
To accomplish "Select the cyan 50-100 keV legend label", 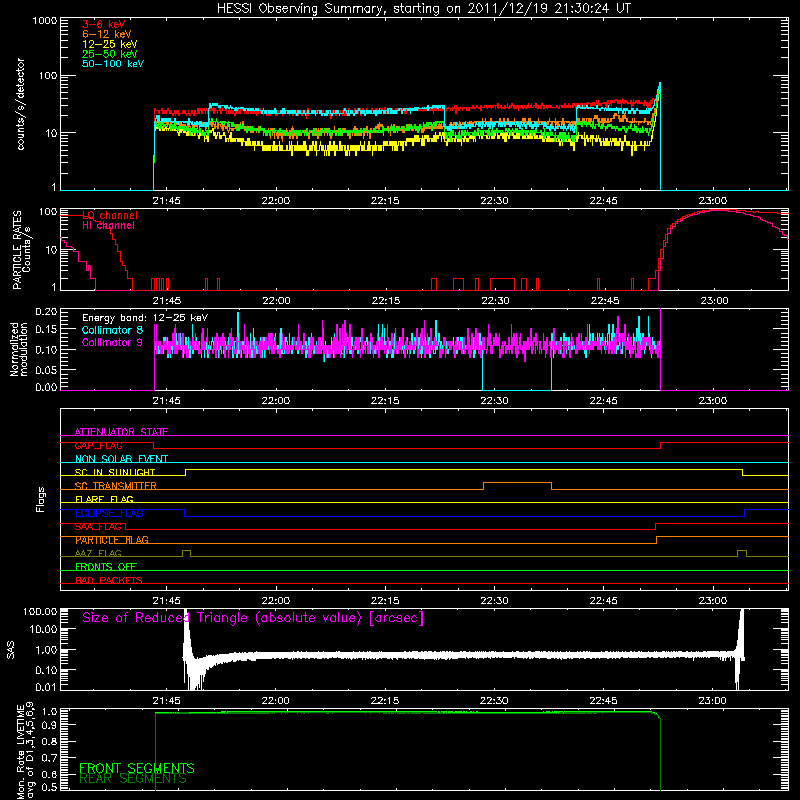I will click(x=113, y=64).
